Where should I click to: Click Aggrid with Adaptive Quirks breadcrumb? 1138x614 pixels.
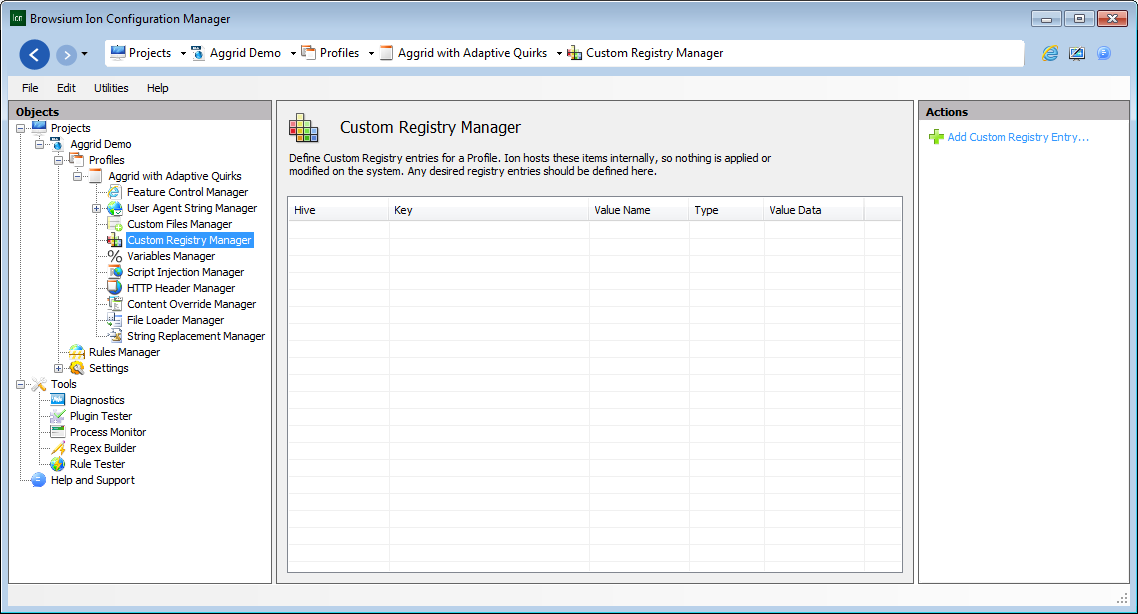(x=472, y=53)
